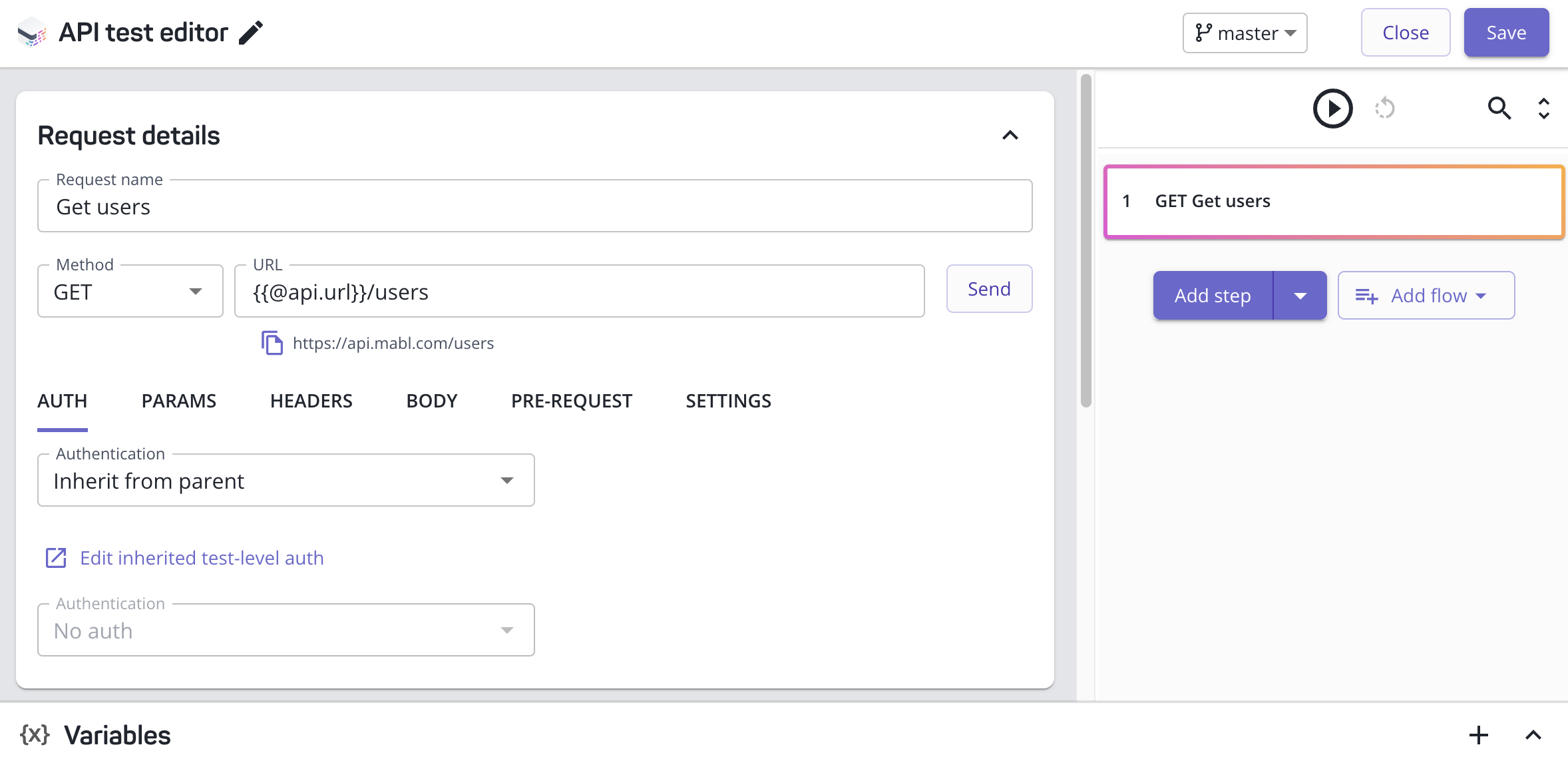Save the API test
The width and height of the screenshot is (1568, 763).
coord(1506,32)
